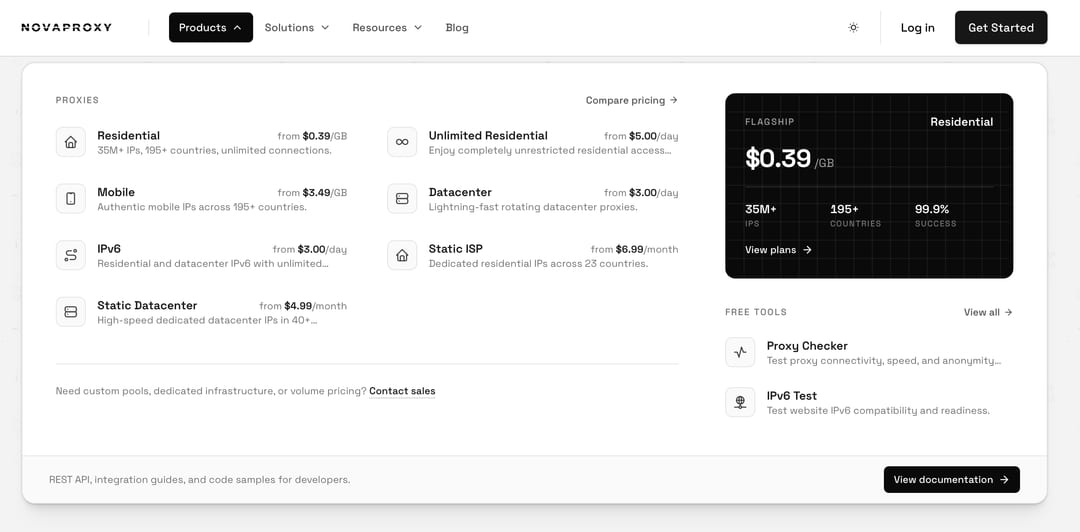The width and height of the screenshot is (1080, 532).
Task: Click the IPv6 route icon
Action: 70,255
